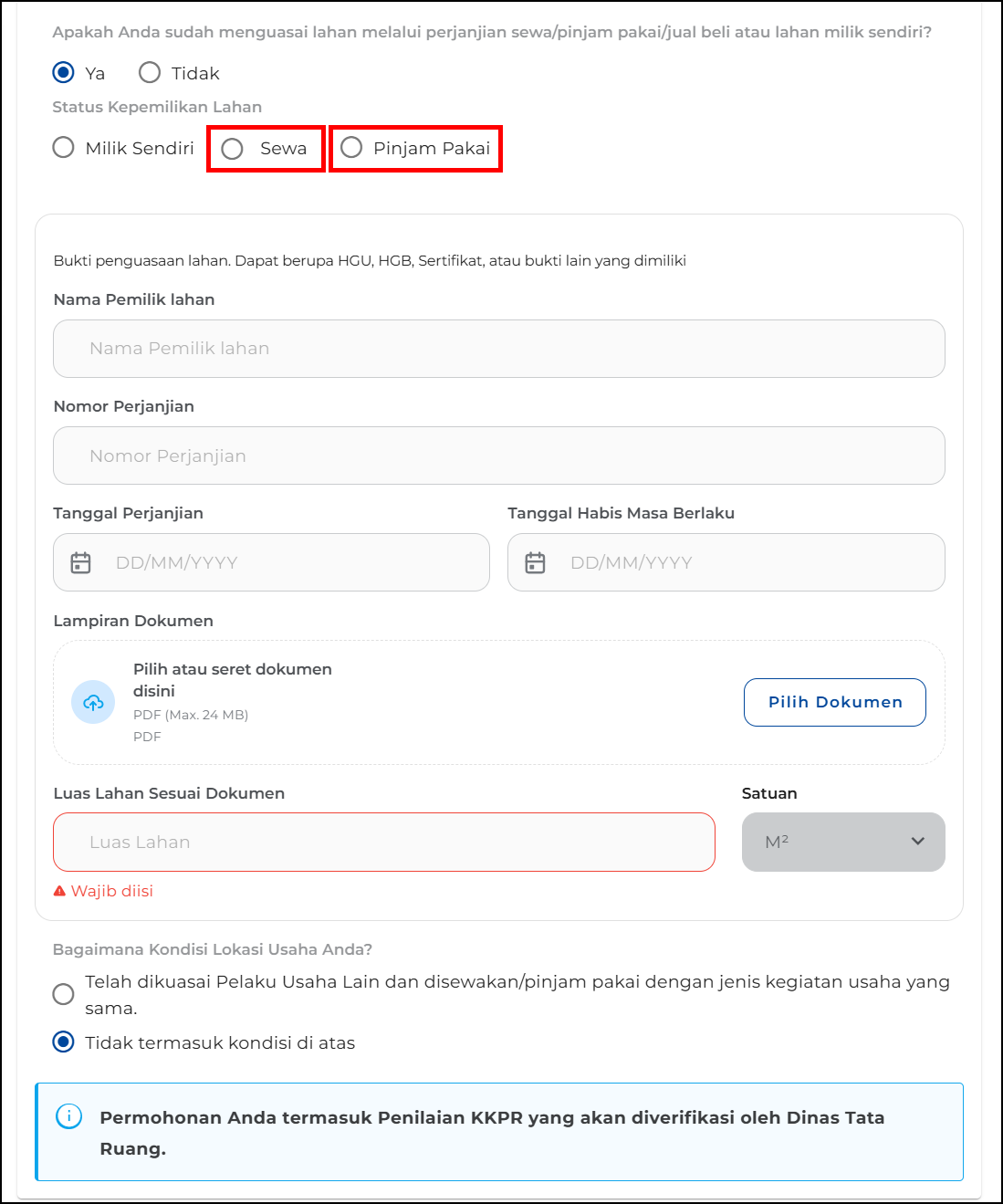Choose Pinjam Pakai ownership status
Image resolution: width=1003 pixels, height=1204 pixels.
pyautogui.click(x=351, y=148)
